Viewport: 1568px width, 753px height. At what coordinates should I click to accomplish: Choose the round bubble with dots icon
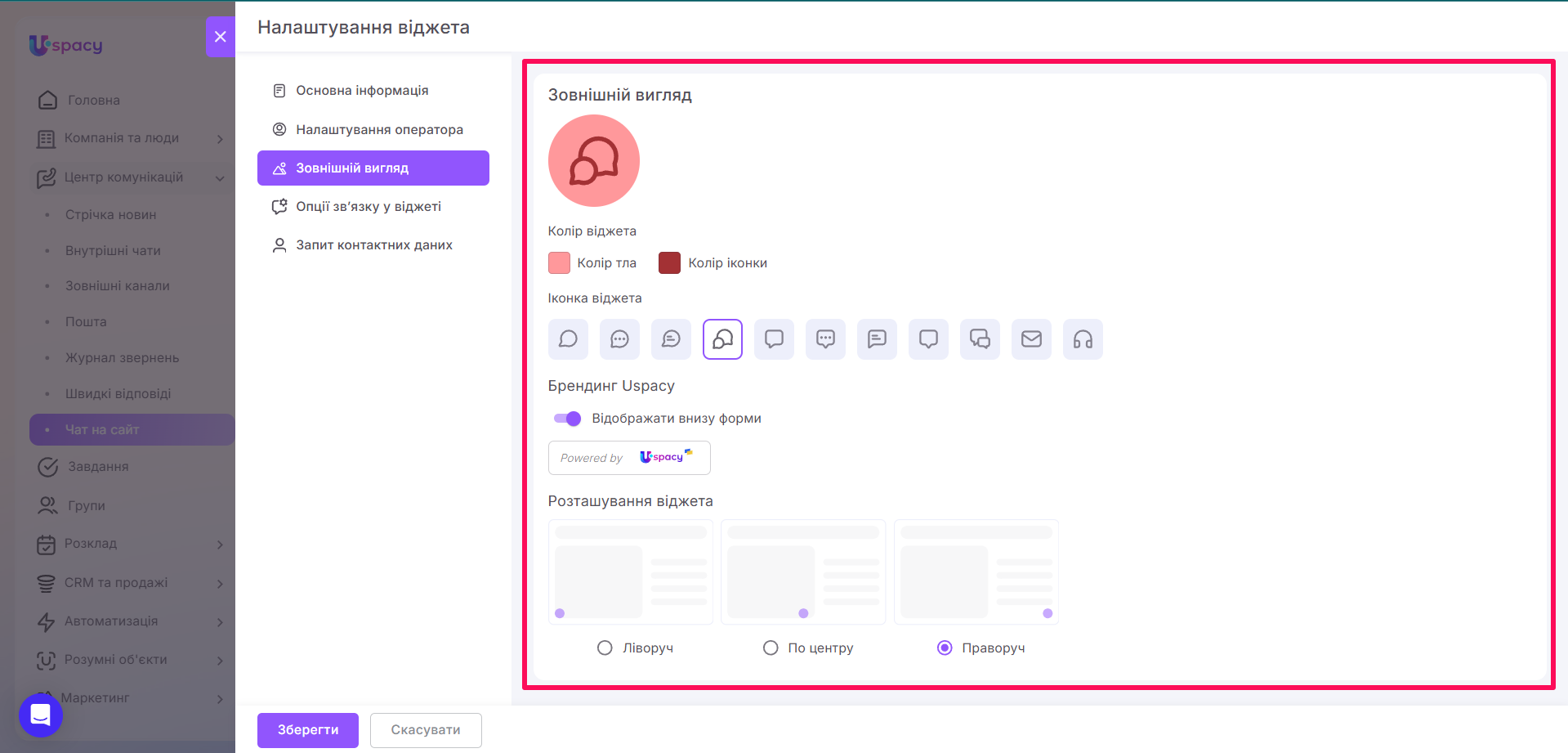(619, 339)
